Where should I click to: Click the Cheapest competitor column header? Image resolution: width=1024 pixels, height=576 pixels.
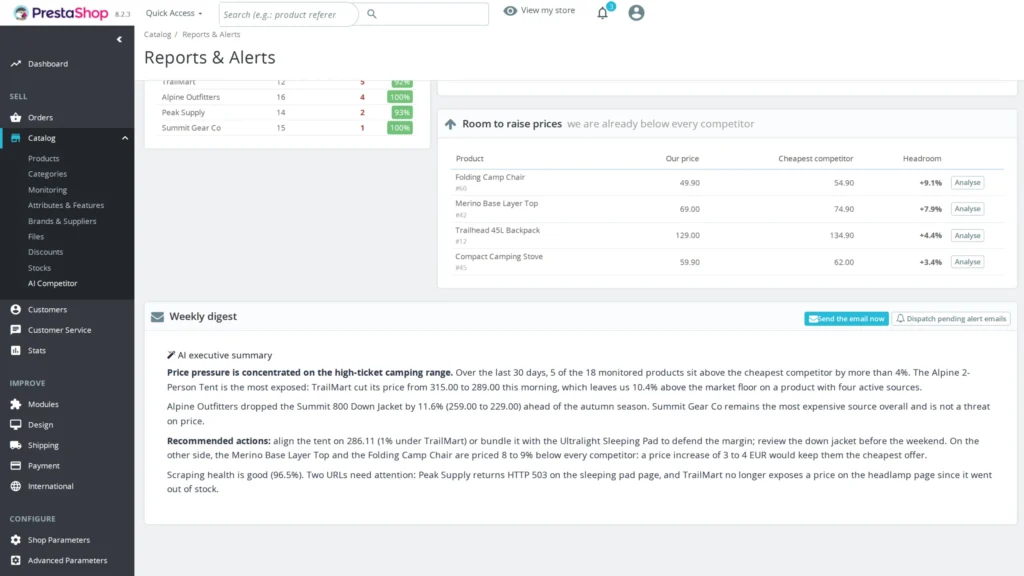tap(816, 159)
